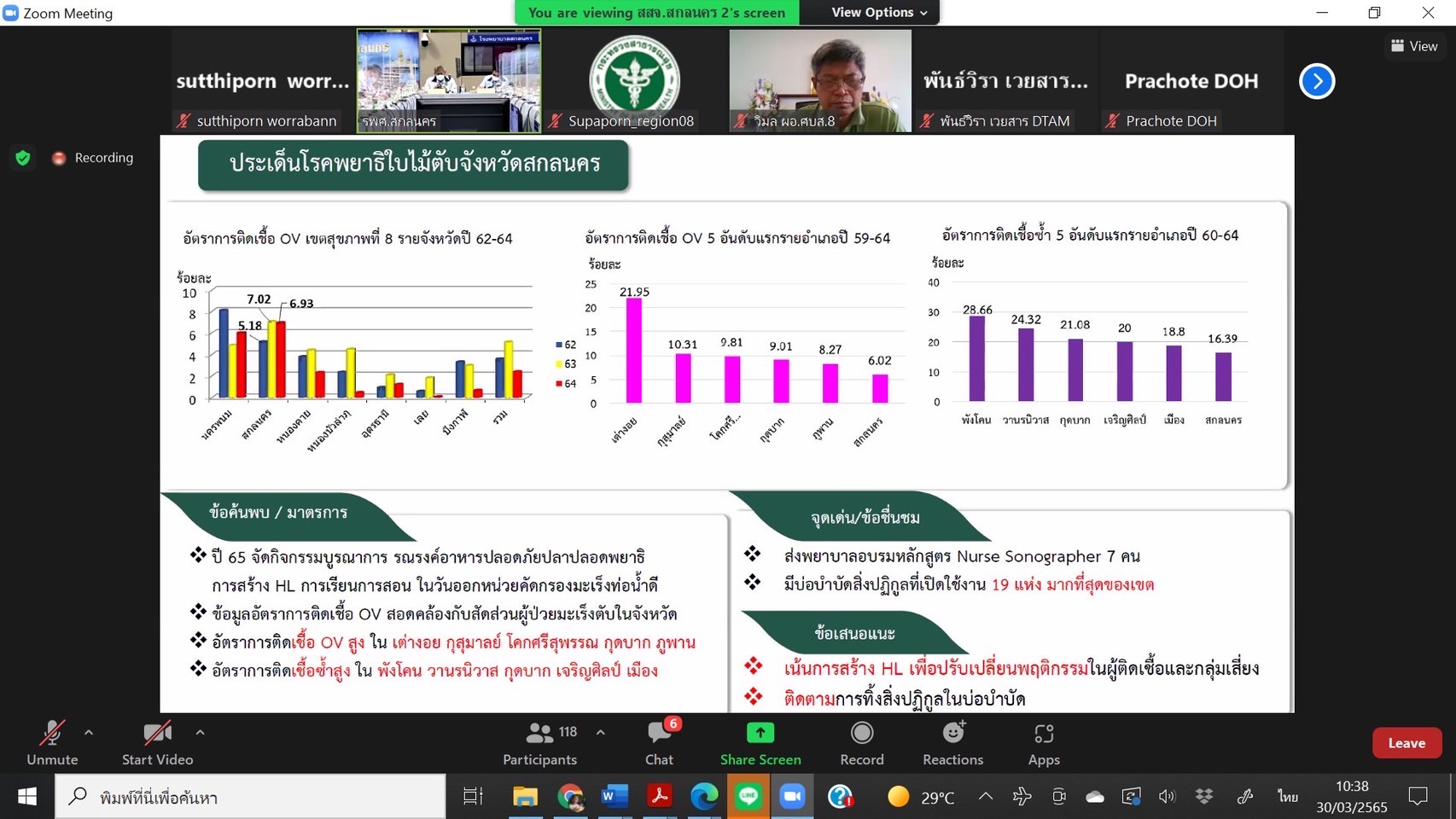Expand audio options arrow beside Unmute
This screenshot has height=819, width=1456.
(x=89, y=732)
